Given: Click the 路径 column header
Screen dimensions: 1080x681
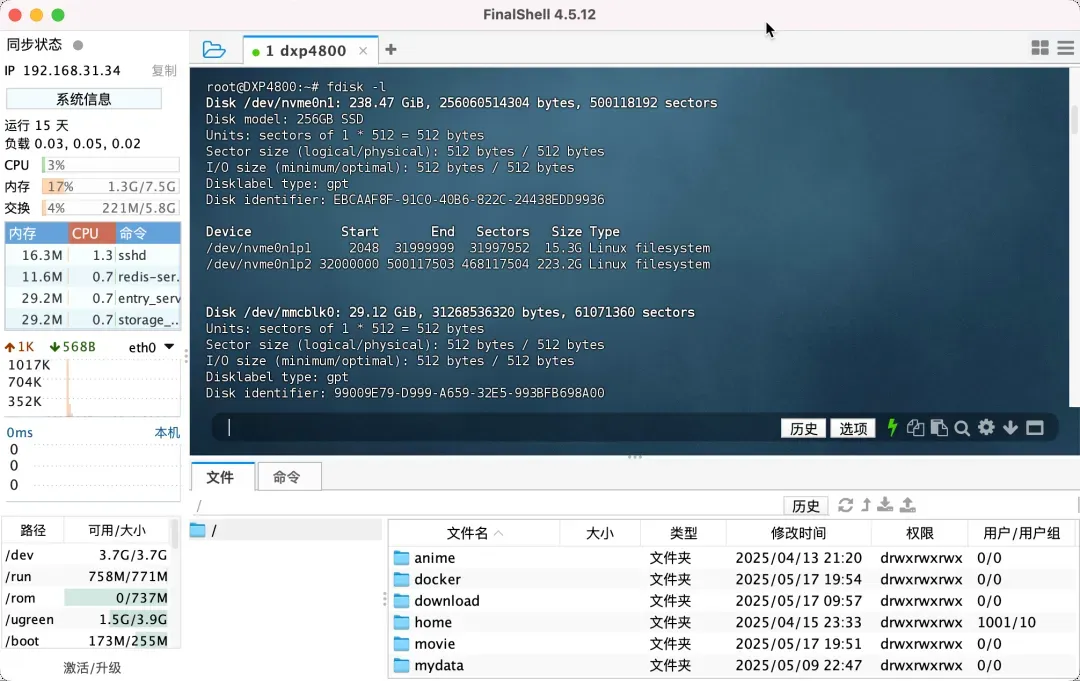Looking at the screenshot, I should (33, 530).
